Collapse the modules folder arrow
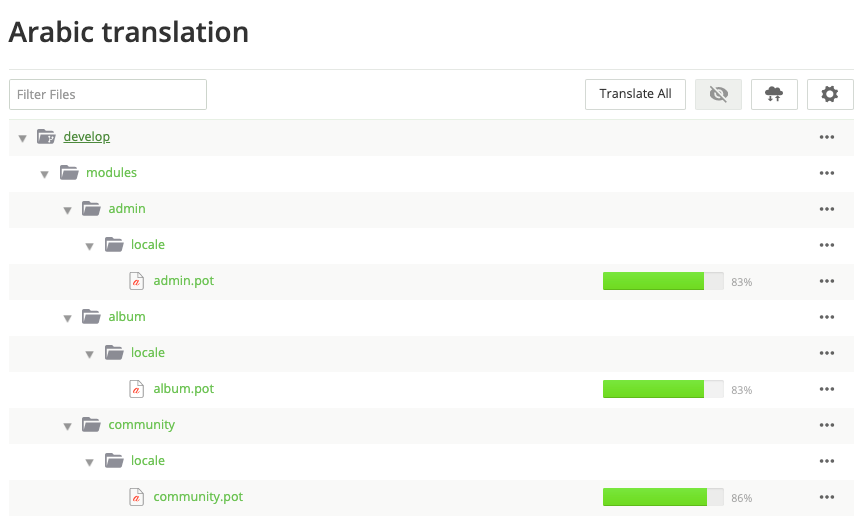The image size is (860, 519). pyautogui.click(x=45, y=174)
